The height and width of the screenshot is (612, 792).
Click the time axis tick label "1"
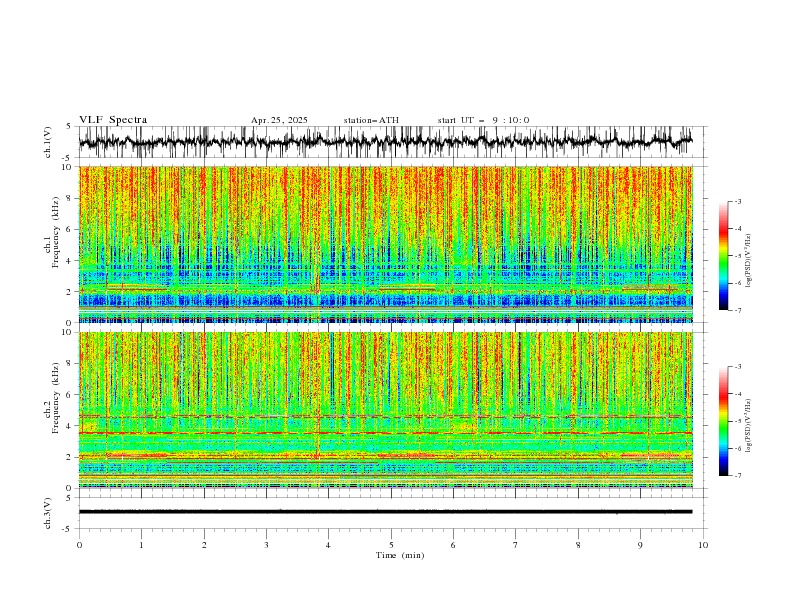pyautogui.click(x=141, y=545)
